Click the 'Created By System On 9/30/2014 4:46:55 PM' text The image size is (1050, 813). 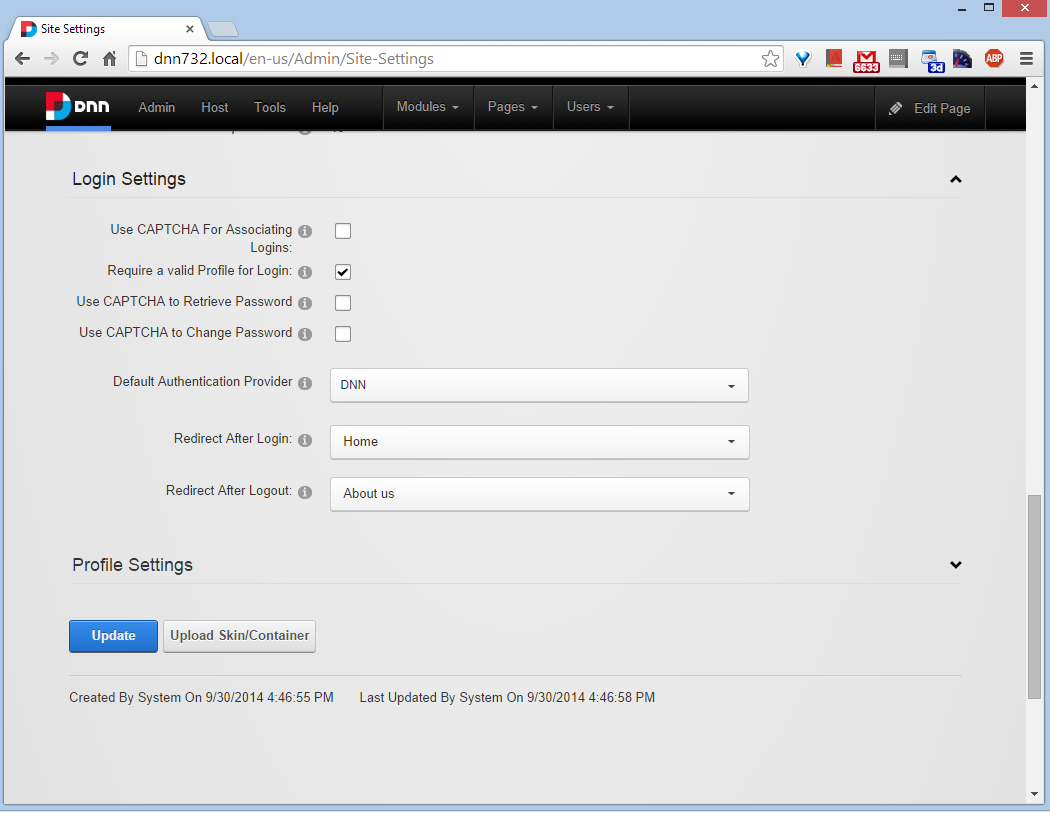[x=201, y=698]
